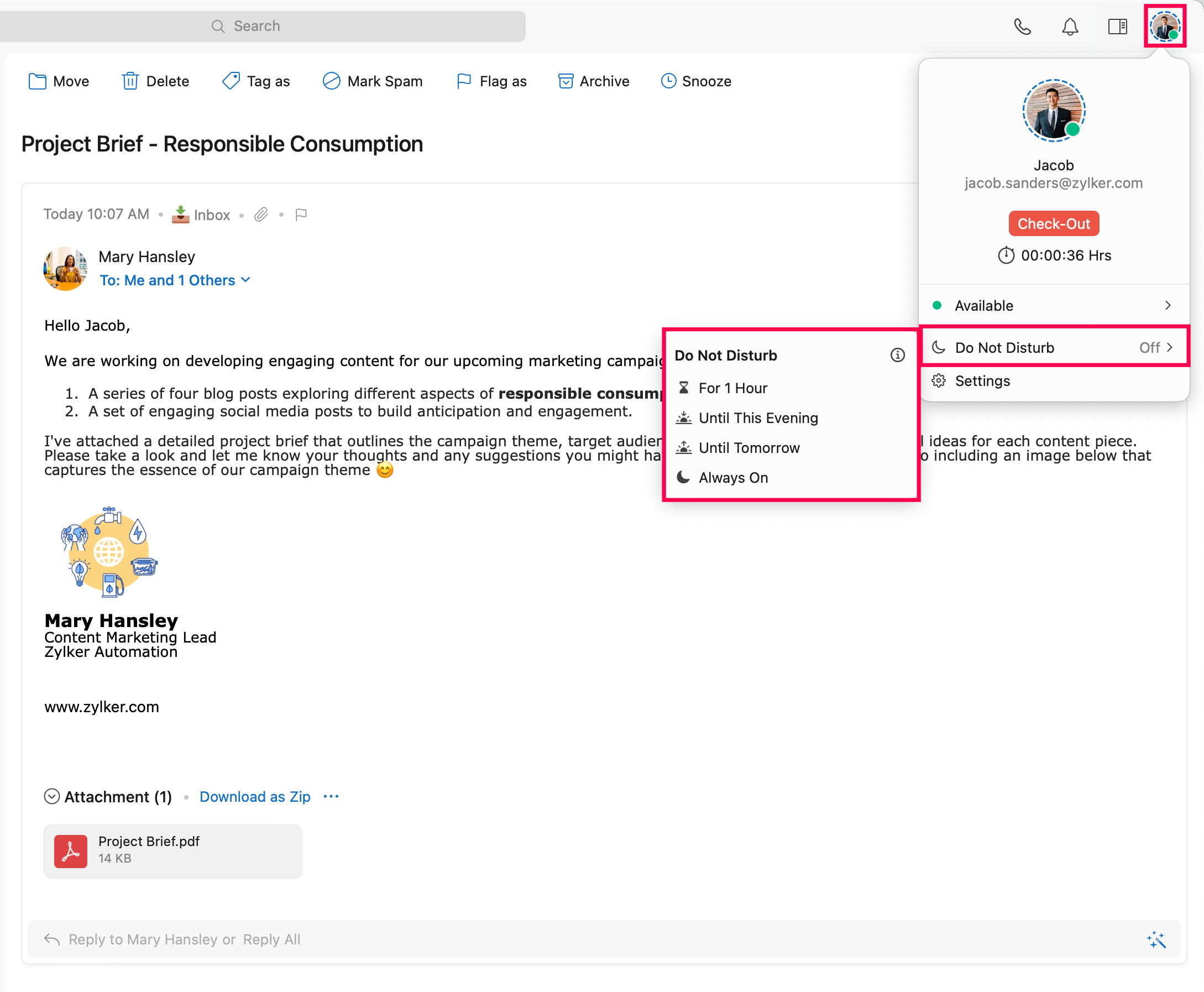The width and height of the screenshot is (1204, 992).
Task: Toggle Do Not Disturb Off row
Action: coord(1053,347)
